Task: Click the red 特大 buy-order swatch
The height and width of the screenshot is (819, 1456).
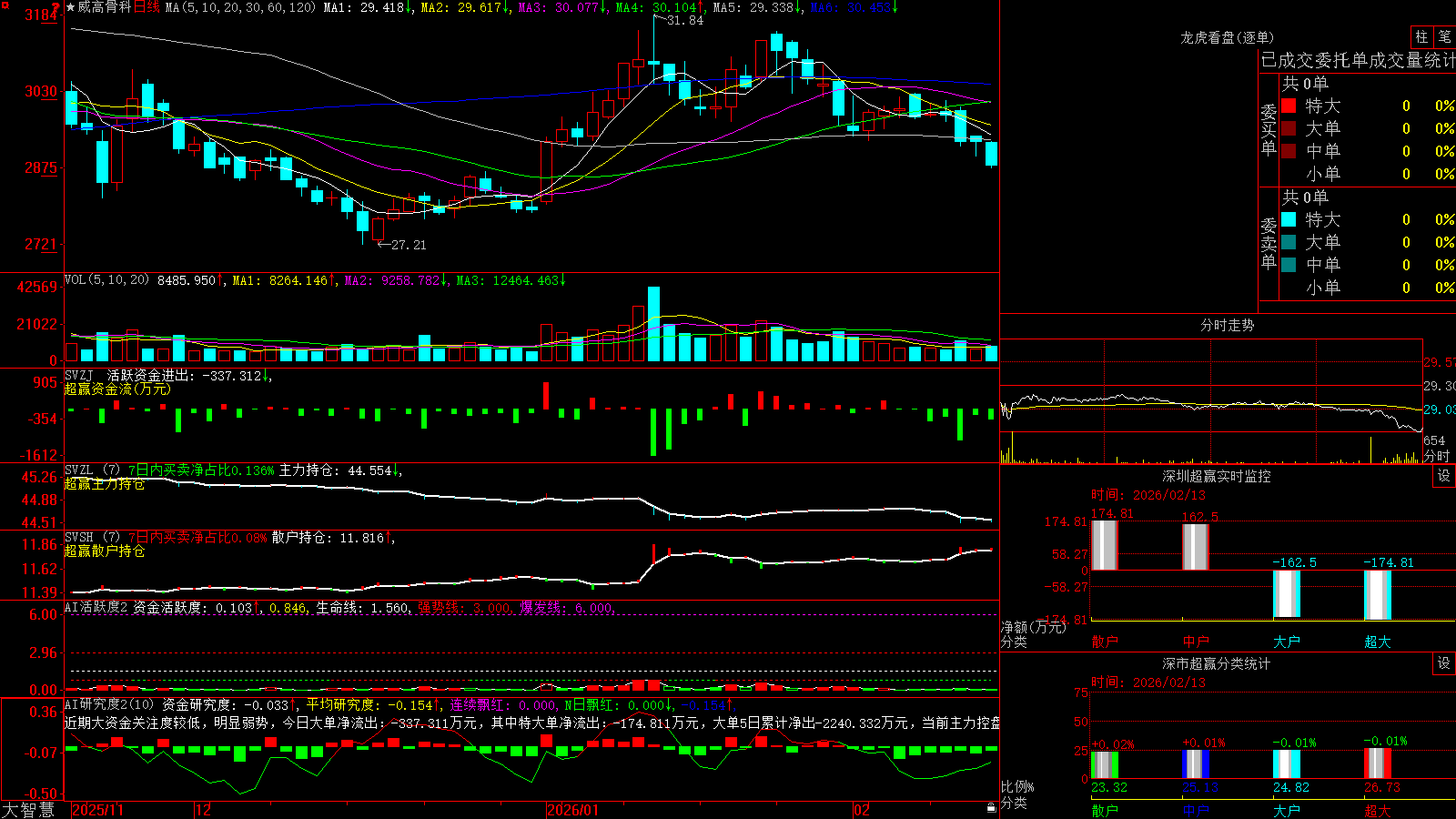Action: [1289, 106]
